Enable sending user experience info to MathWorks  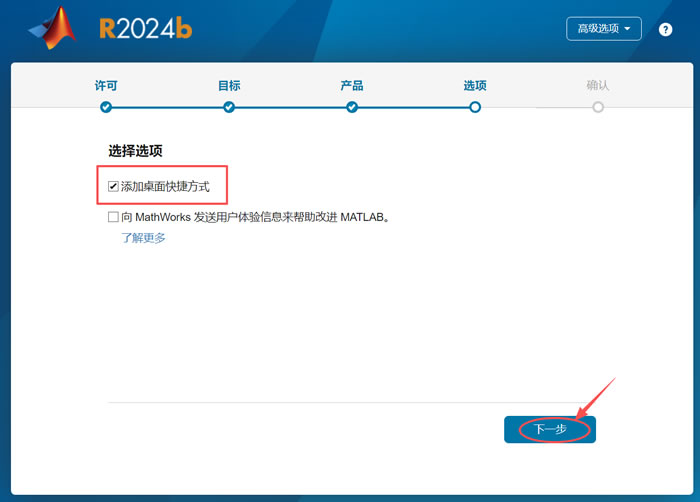pos(114,217)
